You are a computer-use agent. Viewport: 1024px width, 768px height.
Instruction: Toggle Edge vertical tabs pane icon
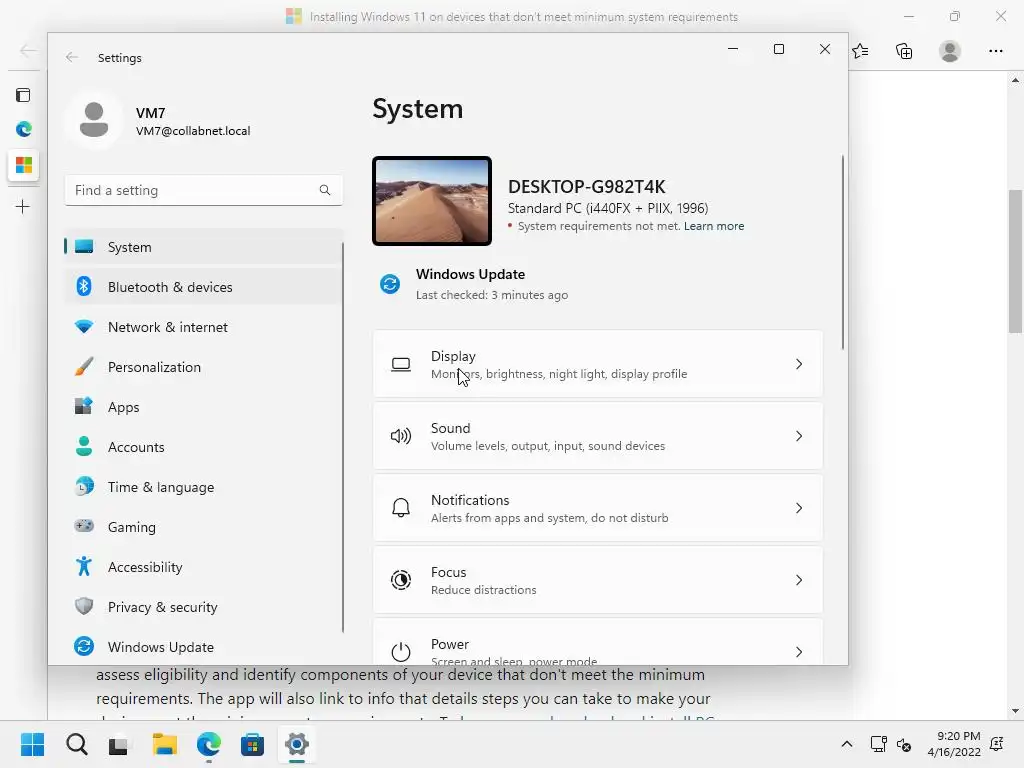tap(23, 95)
